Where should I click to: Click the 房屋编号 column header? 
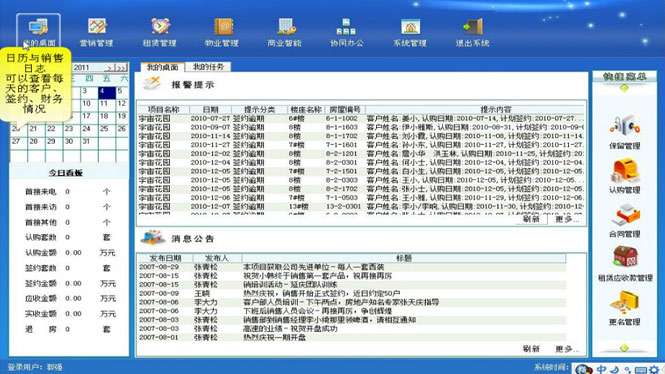coord(344,109)
